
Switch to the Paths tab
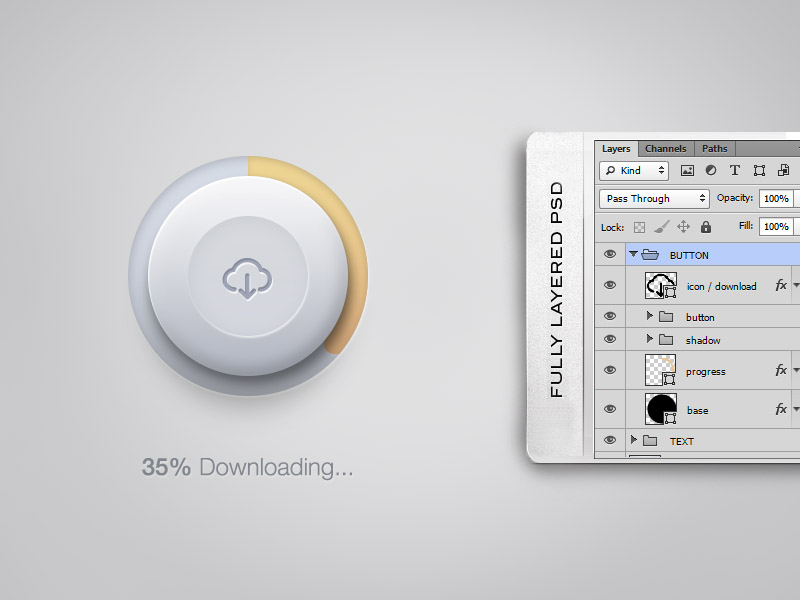tap(714, 148)
